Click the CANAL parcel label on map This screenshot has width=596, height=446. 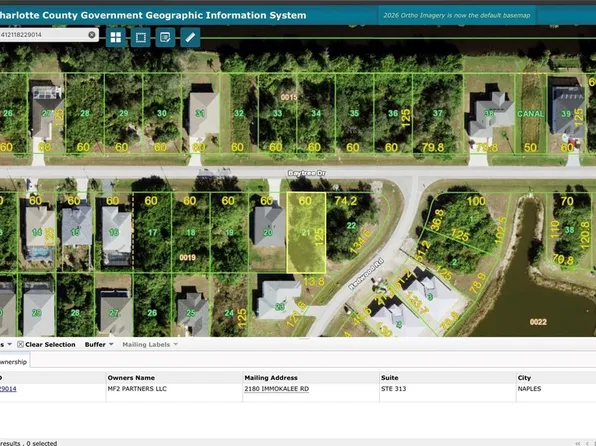(x=530, y=113)
